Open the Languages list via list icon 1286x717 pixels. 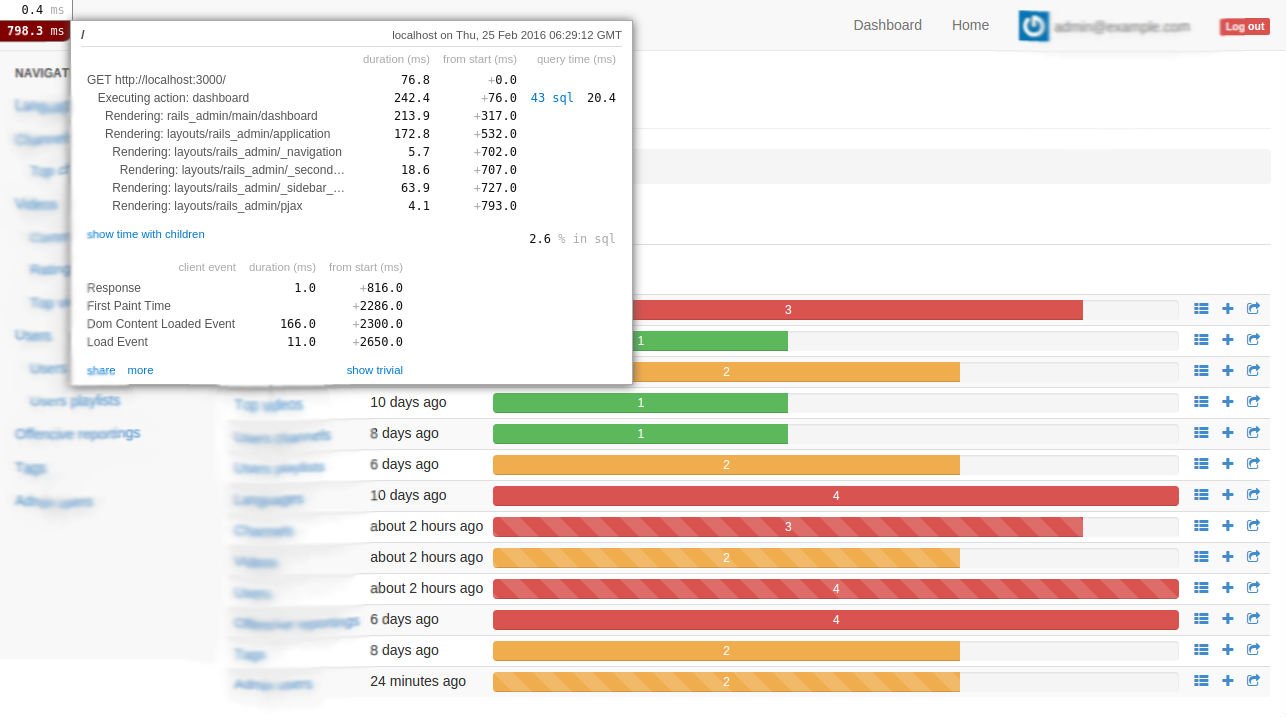pos(1200,494)
